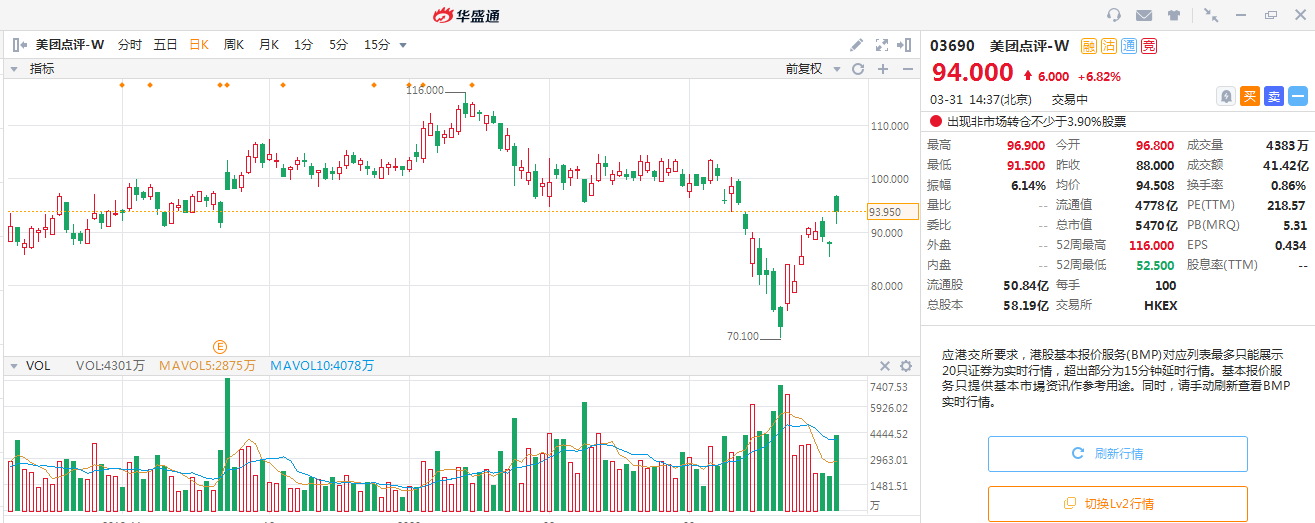Refresh the K-line chart
Screen dimensions: 1315x523
click(x=857, y=69)
